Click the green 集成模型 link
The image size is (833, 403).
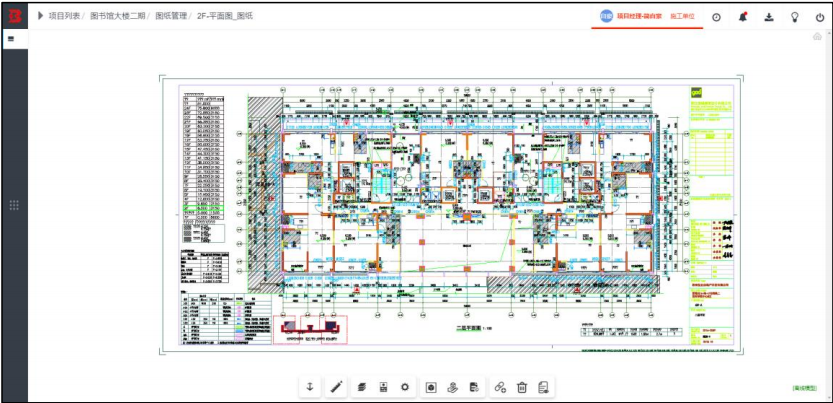pos(804,388)
